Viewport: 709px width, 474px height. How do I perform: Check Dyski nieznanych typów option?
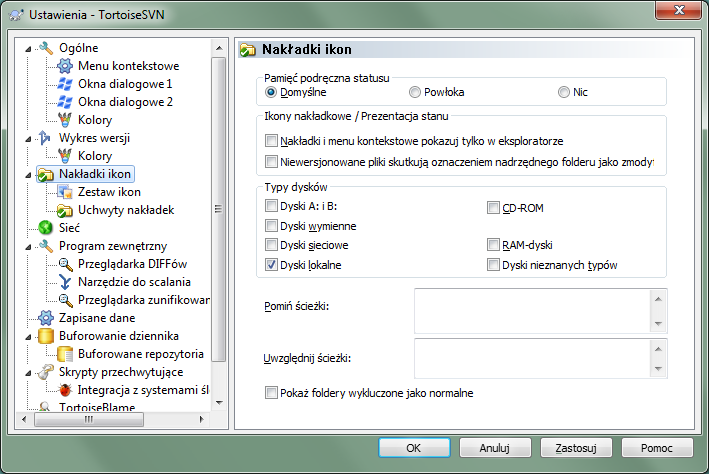493,265
